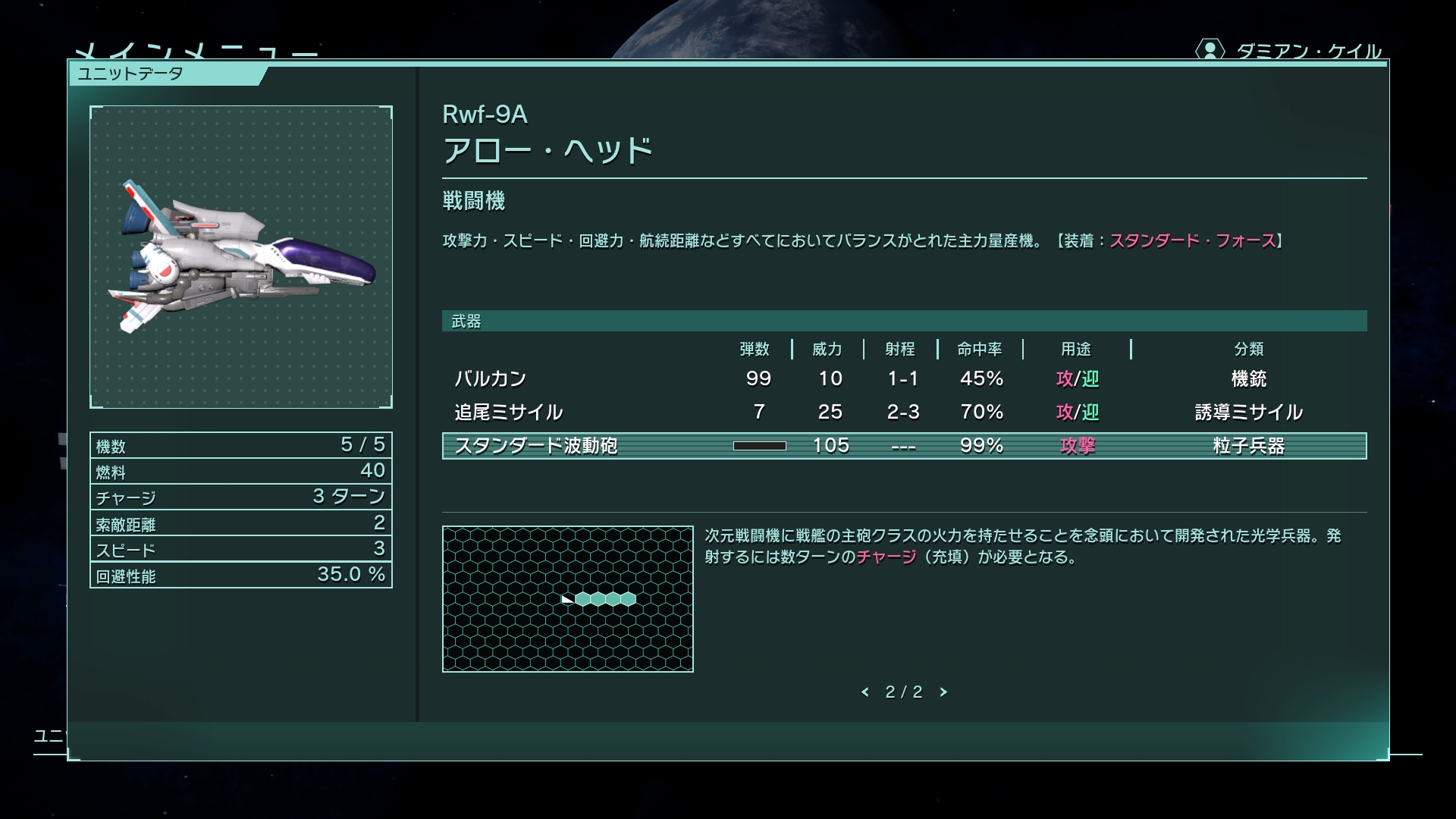Click the 威力 column header
This screenshot has width=1456, height=819.
[x=827, y=349]
